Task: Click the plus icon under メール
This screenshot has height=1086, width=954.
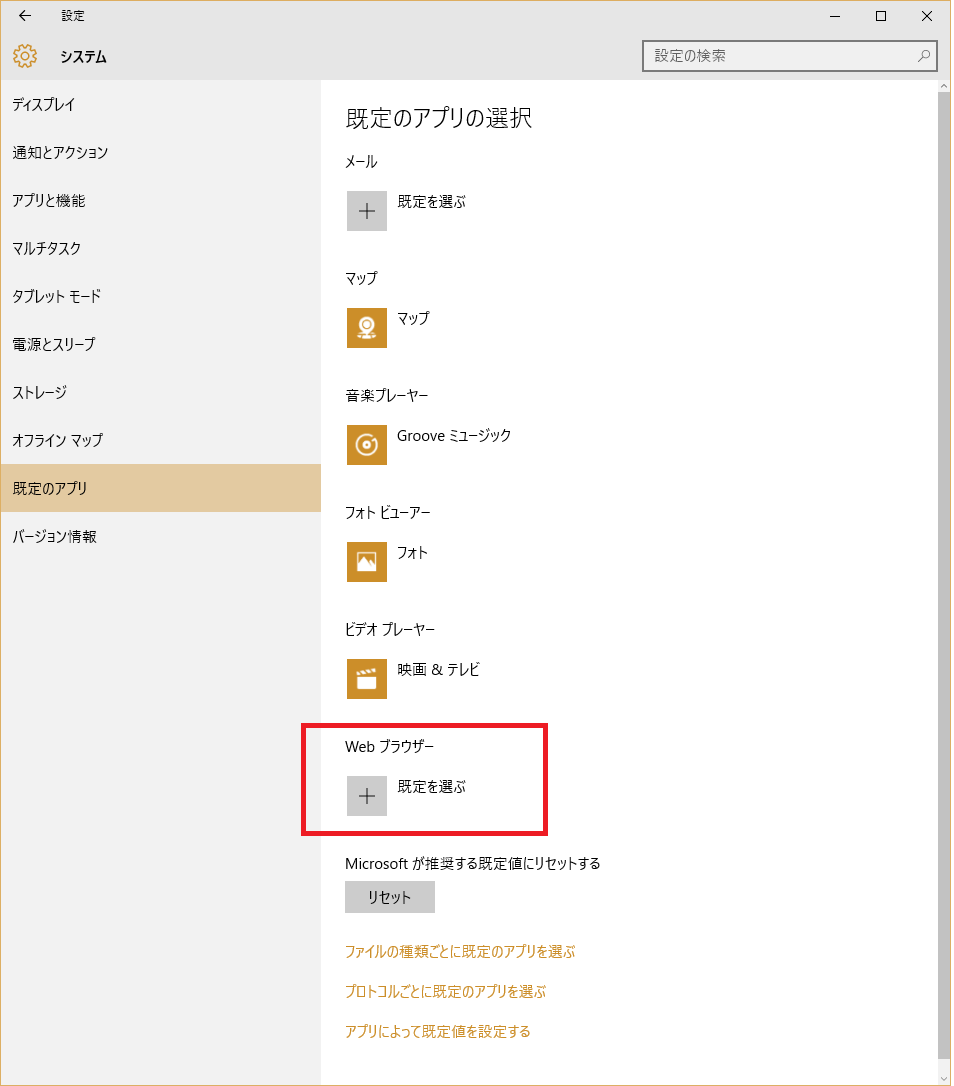Action: click(x=366, y=211)
